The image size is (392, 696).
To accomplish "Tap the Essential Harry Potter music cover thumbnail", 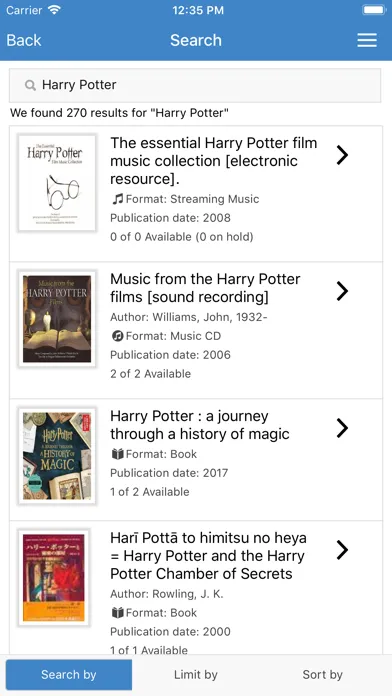I will pos(57,183).
